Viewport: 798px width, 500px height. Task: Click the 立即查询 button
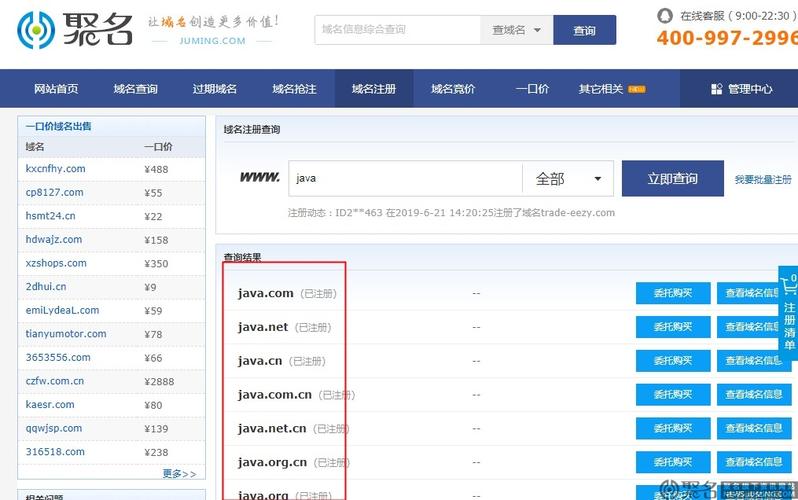click(x=672, y=179)
